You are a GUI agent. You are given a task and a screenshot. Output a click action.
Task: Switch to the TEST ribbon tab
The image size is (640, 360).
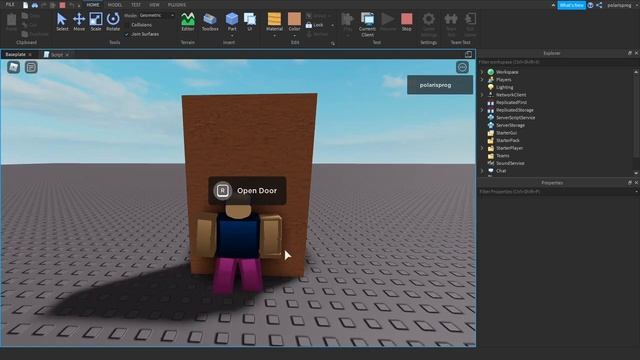point(136,4)
